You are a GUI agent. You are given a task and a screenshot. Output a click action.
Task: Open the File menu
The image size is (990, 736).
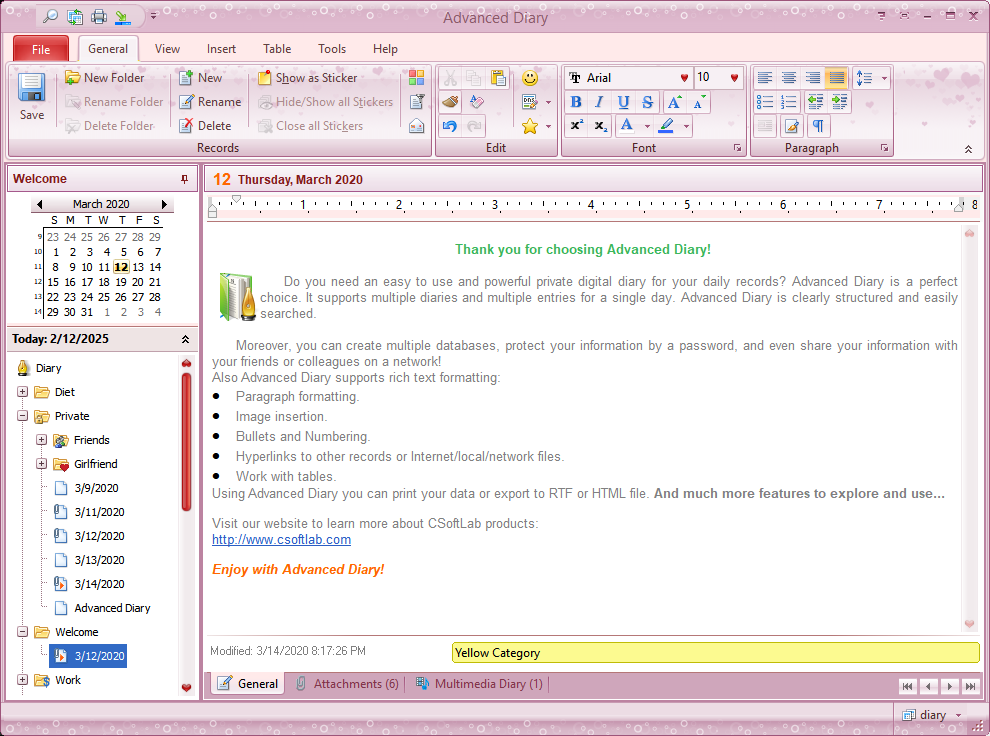point(41,49)
